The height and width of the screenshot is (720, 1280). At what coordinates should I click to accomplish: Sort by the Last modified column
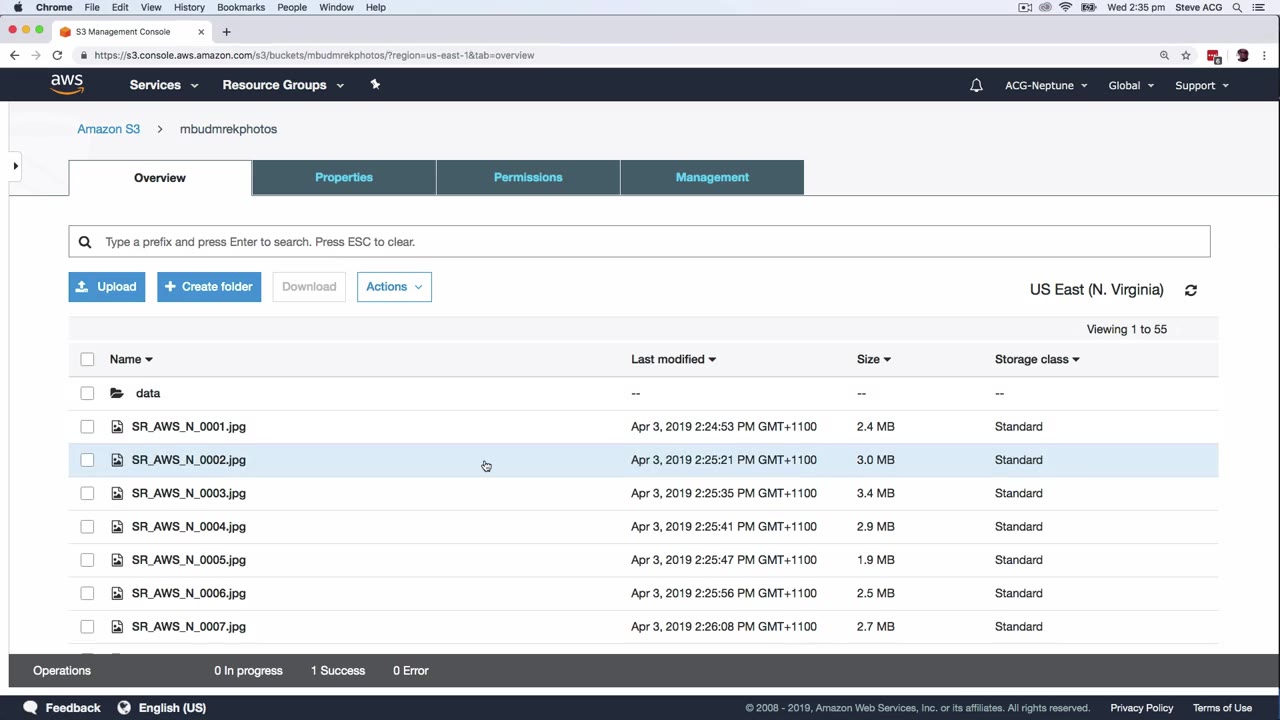click(673, 359)
